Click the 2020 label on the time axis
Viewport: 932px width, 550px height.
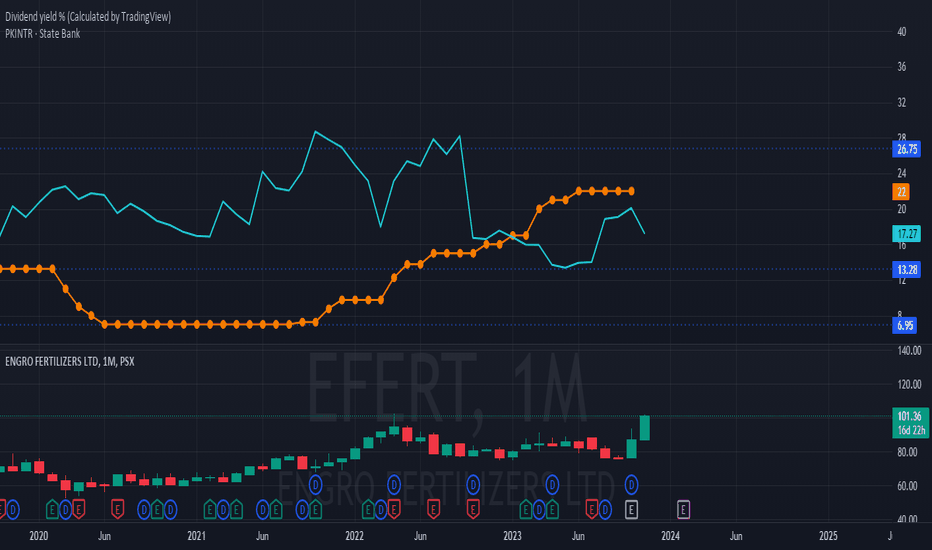[39, 536]
